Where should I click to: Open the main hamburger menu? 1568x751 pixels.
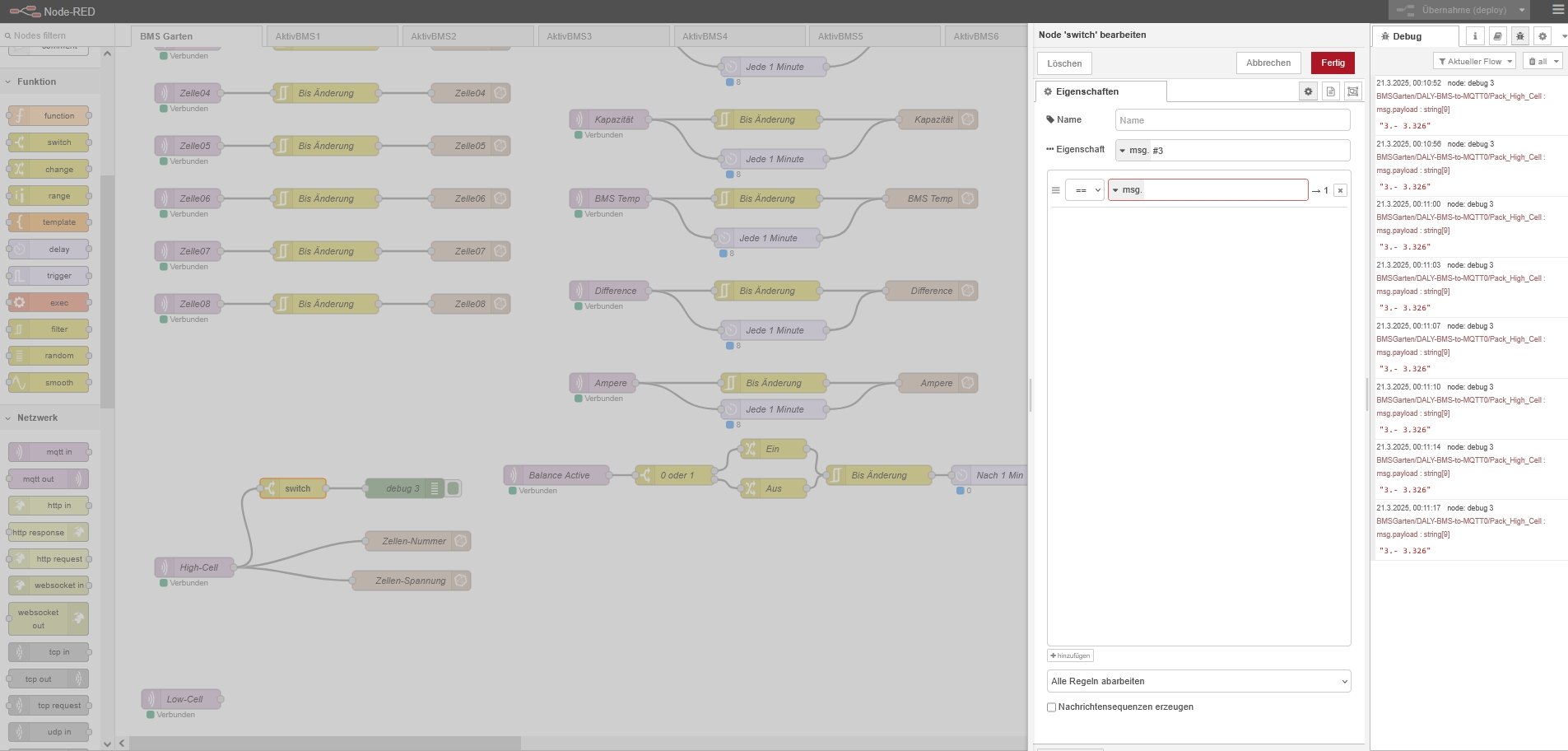[1557, 11]
